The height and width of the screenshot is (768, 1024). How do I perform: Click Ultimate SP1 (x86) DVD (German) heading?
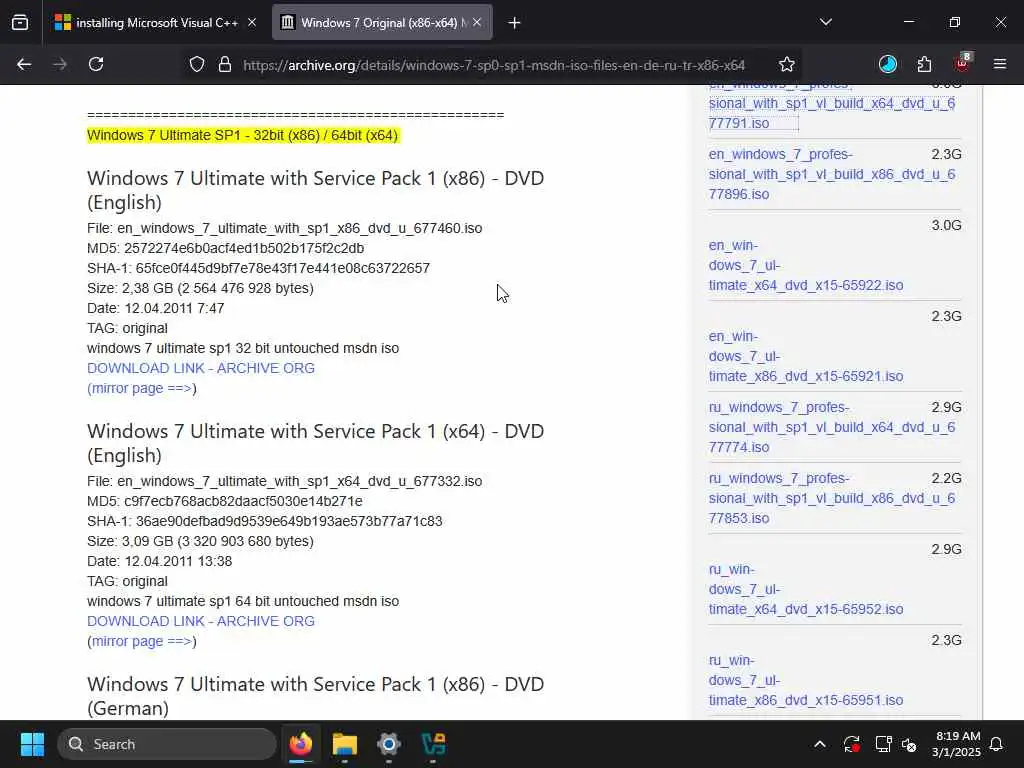tap(315, 696)
